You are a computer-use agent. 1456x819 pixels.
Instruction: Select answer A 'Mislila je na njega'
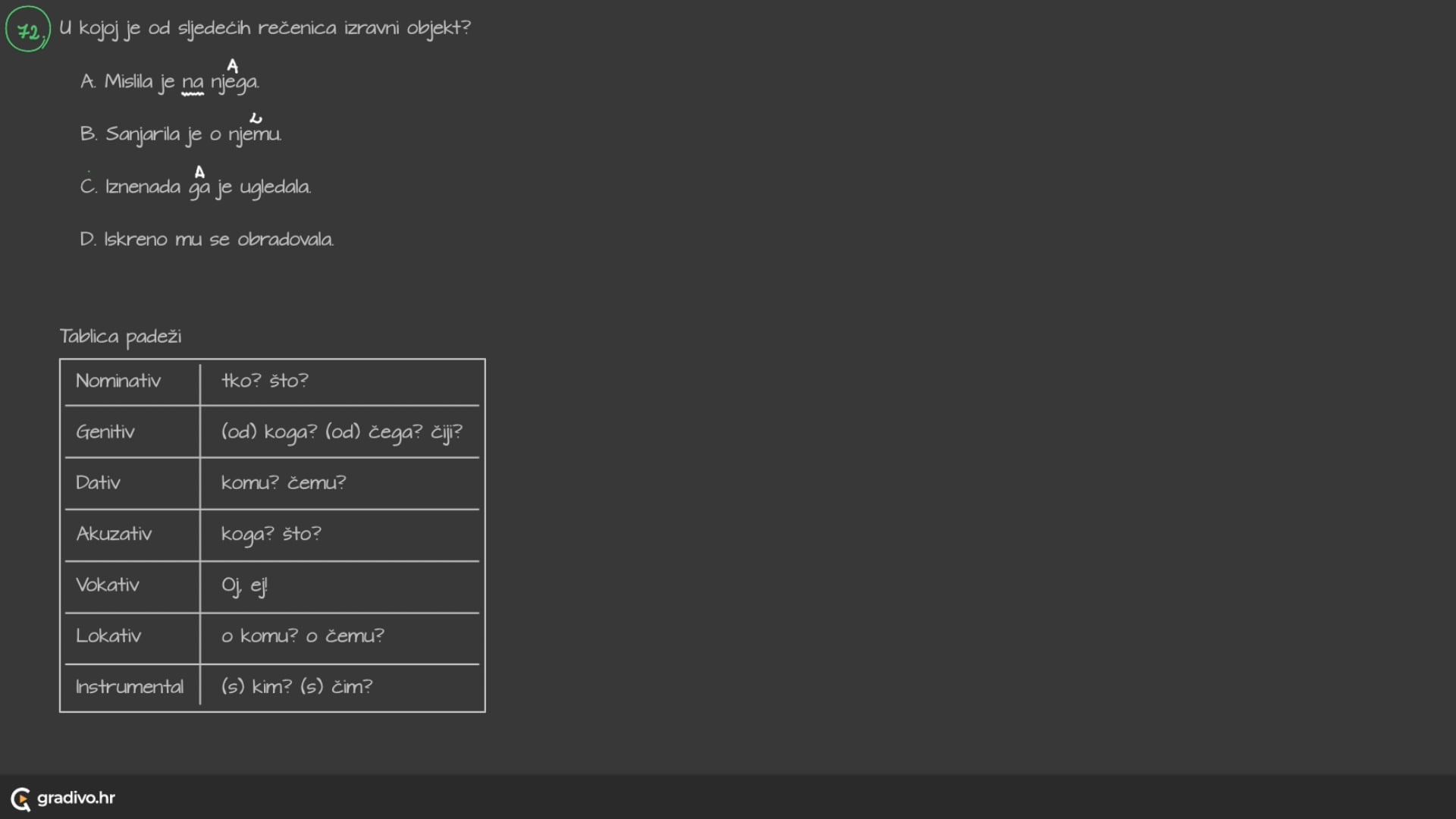coord(170,82)
